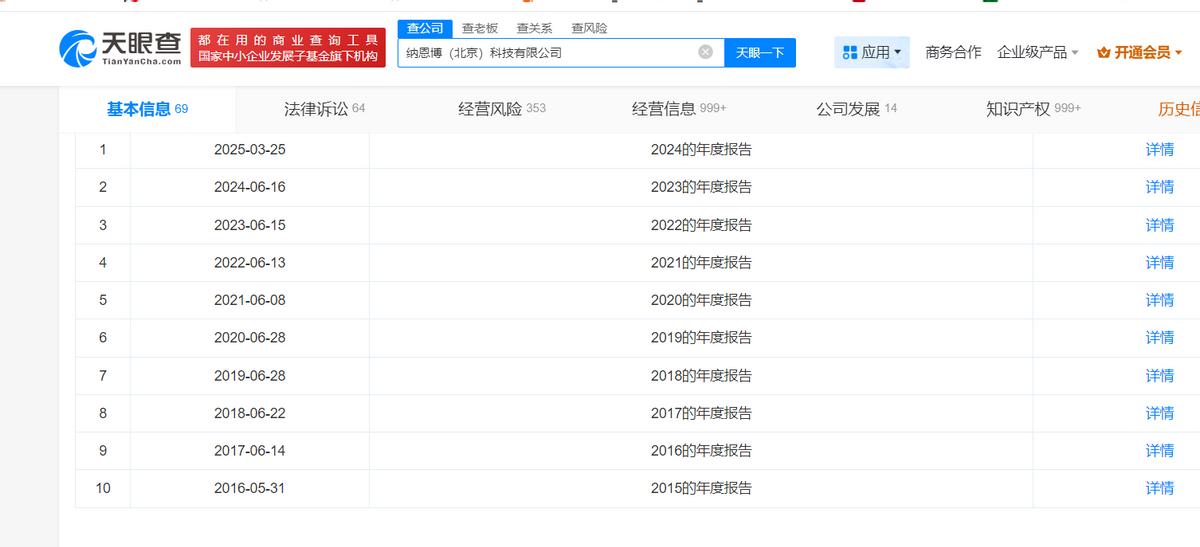
Task: Click the 开通会员 crown icon
Action: 1104,52
